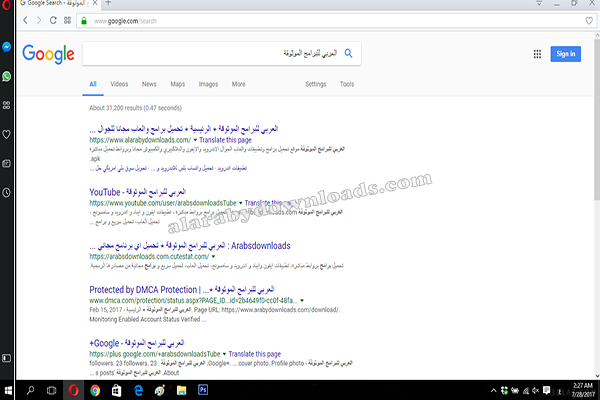This screenshot has width=600, height=400.
Task: Open History clock icon in sidebar
Action: click(x=7, y=193)
